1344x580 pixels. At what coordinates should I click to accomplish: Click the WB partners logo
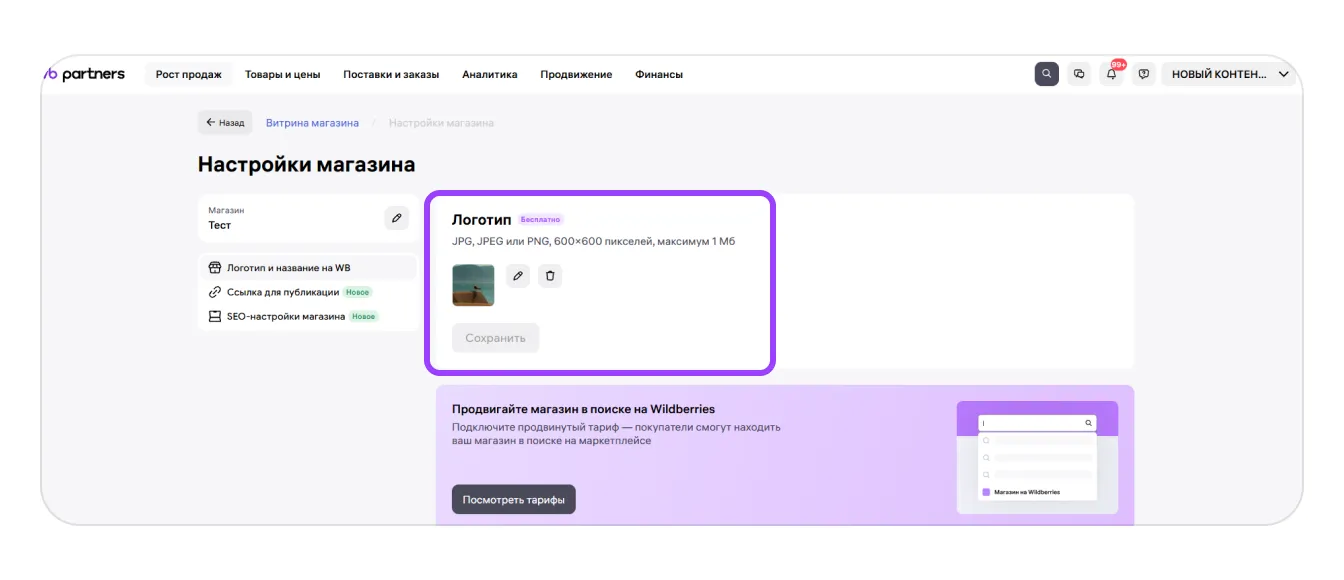coord(84,74)
